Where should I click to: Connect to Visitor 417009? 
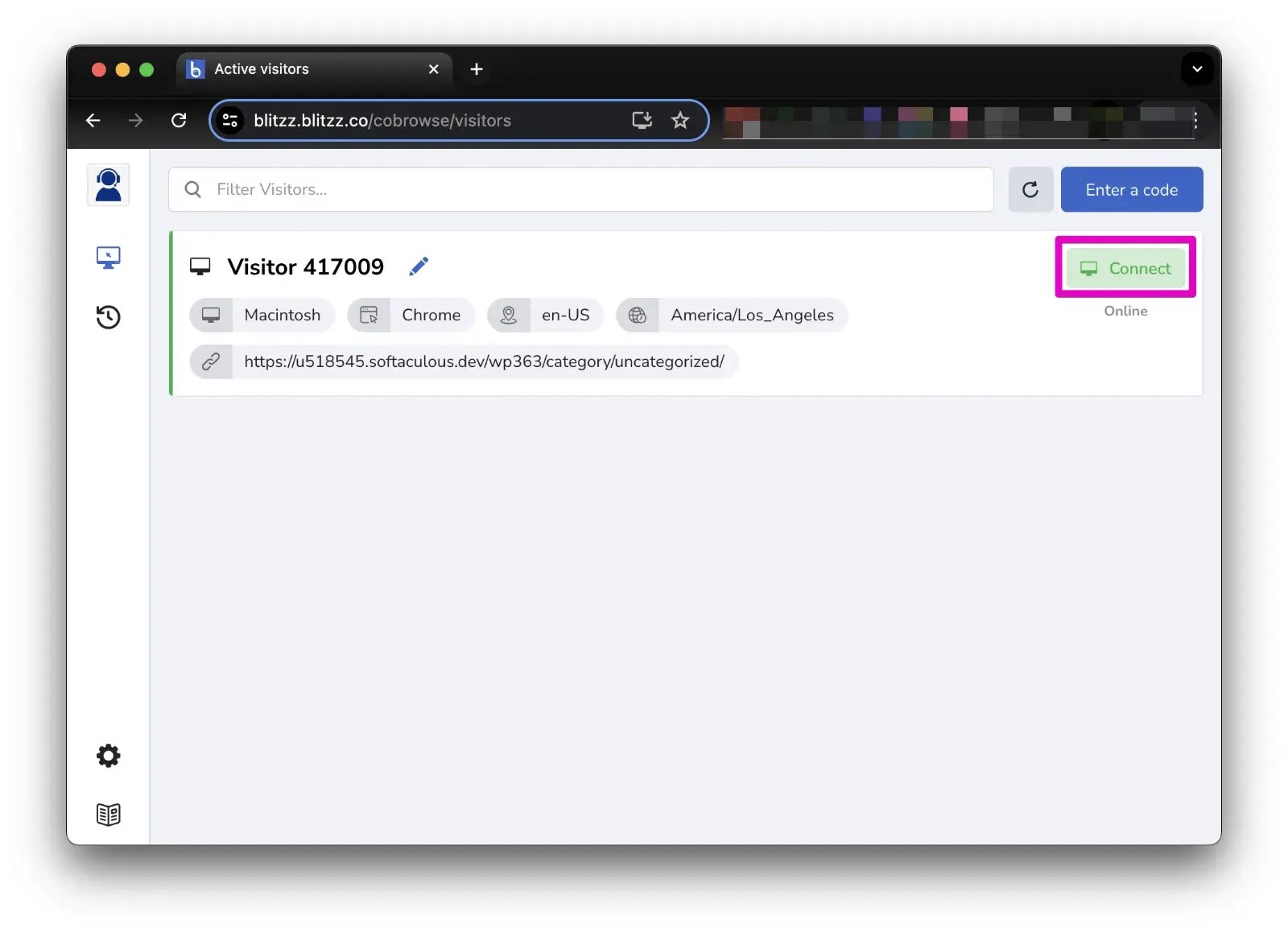[x=1125, y=268]
